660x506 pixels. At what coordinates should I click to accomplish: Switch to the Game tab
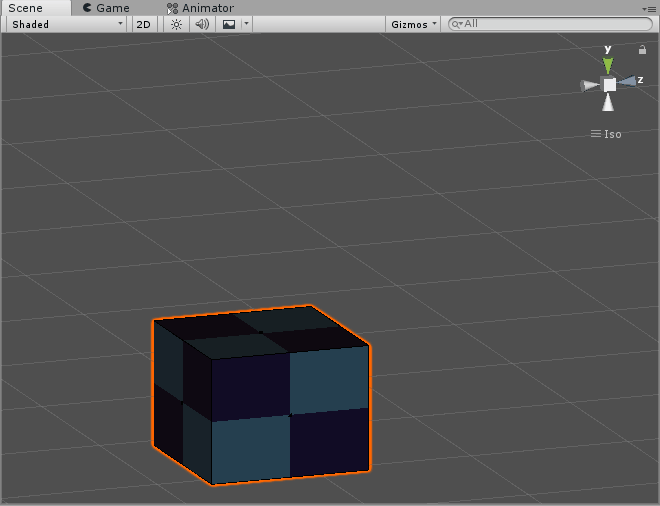(106, 8)
